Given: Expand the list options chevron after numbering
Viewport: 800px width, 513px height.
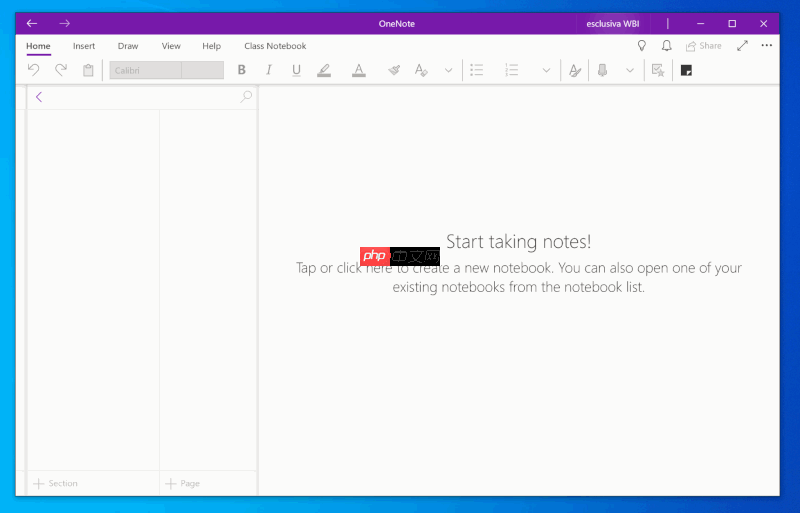Looking at the screenshot, I should coord(545,70).
